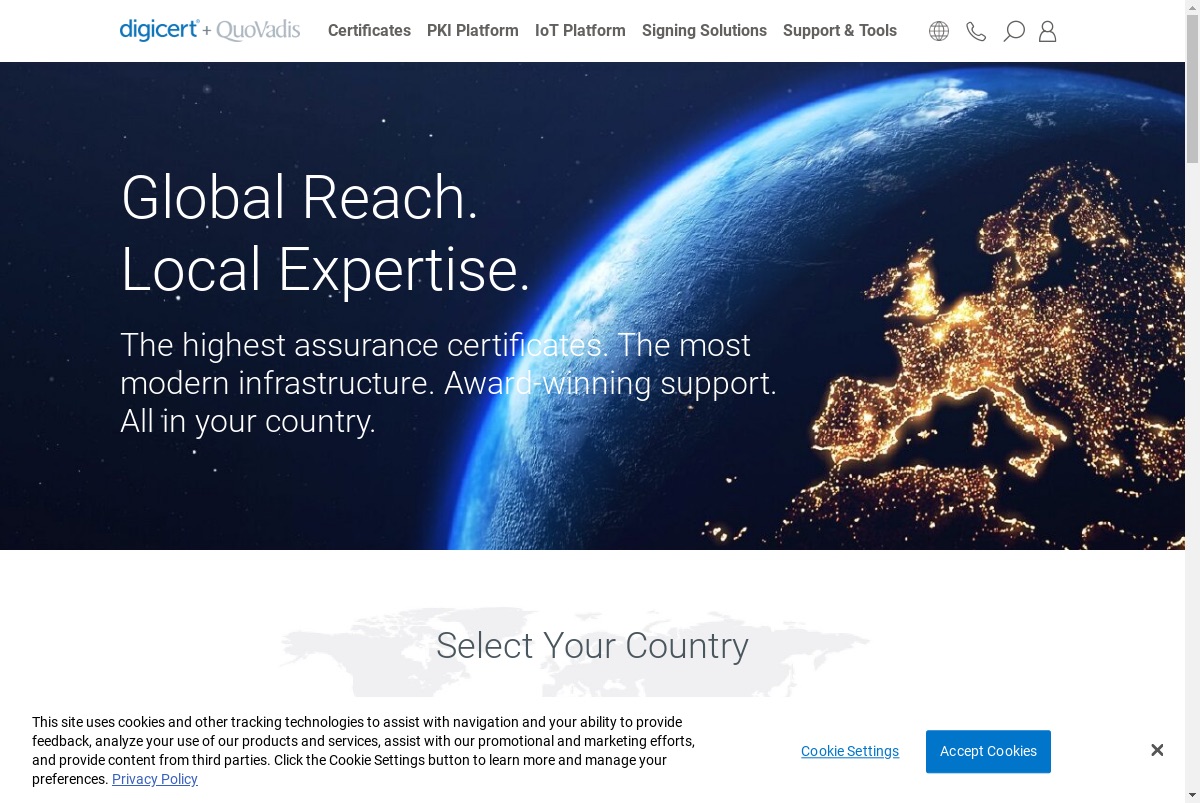Click the user account icon

click(x=1047, y=31)
